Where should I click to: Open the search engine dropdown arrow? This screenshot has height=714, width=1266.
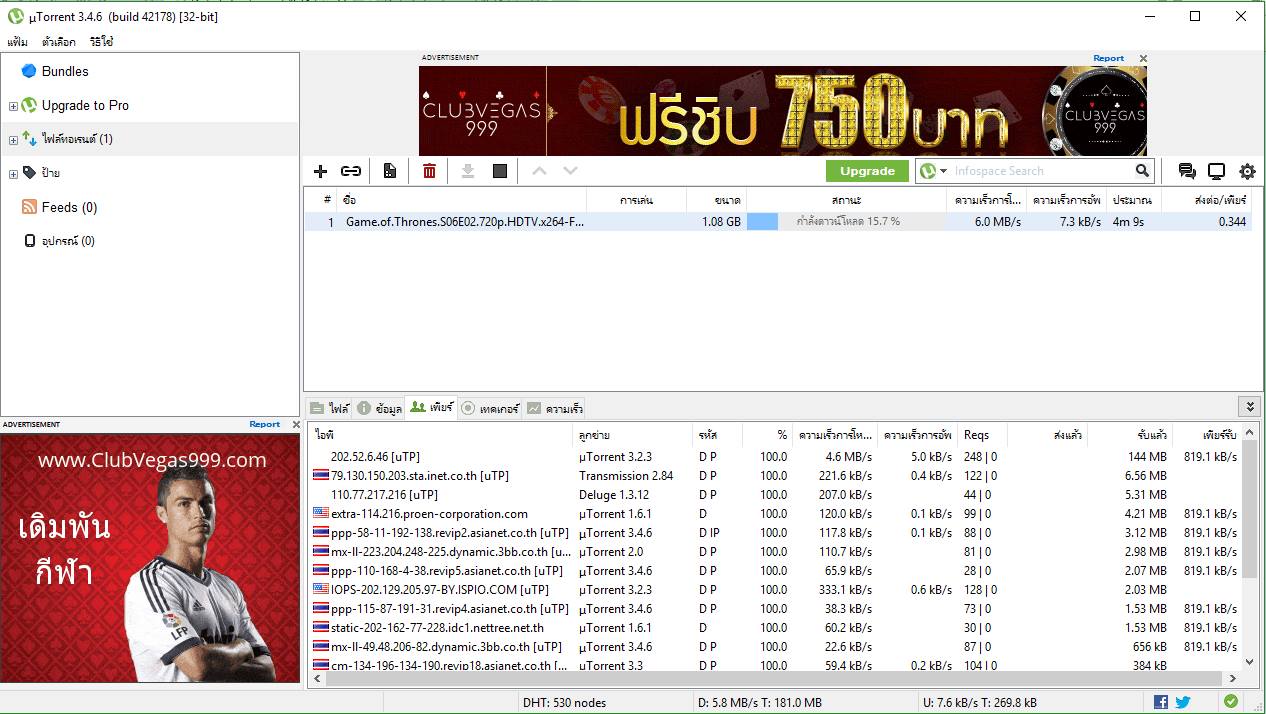pyautogui.click(x=942, y=171)
